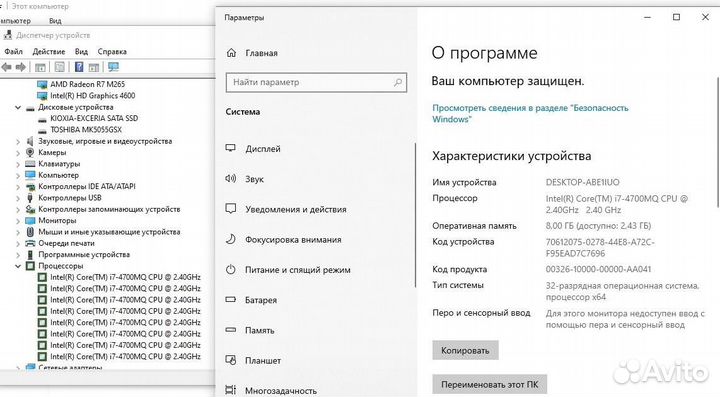The height and width of the screenshot is (397, 720).
Task: Expand Контроллеры IDE ATA/ATAPI node
Action: (x=18, y=187)
